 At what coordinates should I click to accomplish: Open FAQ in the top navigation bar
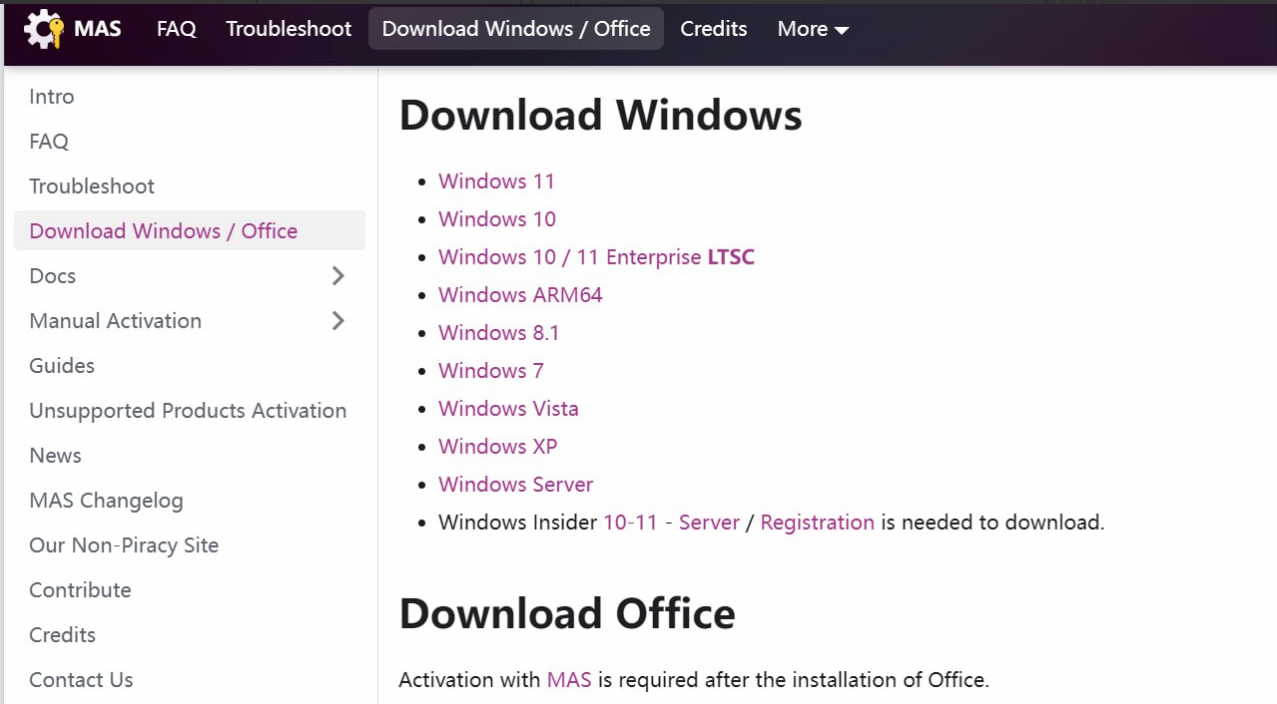point(176,29)
